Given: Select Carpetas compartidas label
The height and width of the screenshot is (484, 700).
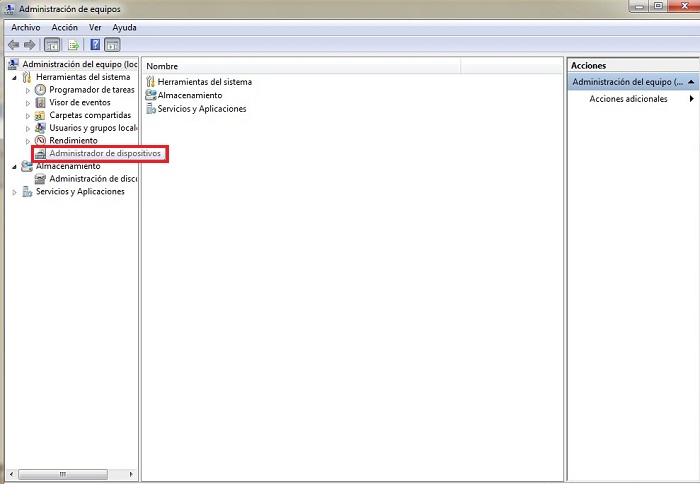Looking at the screenshot, I should [90, 115].
